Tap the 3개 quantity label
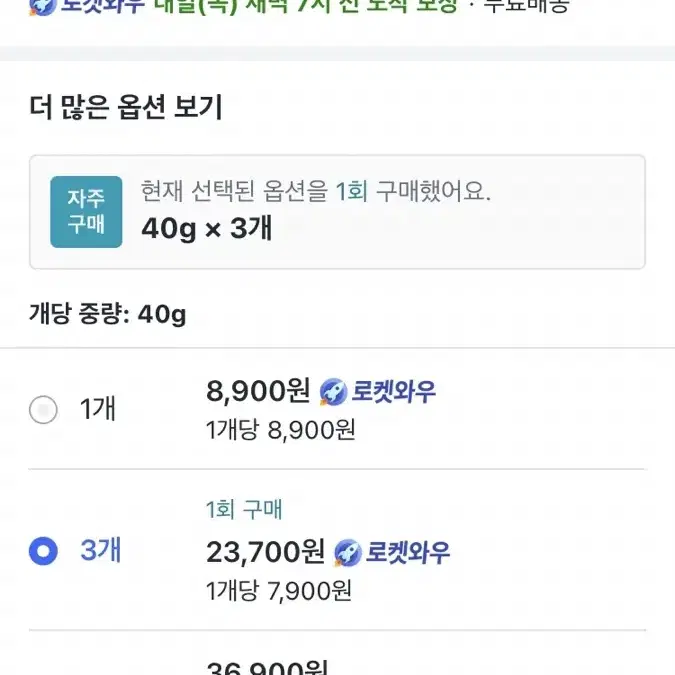 tap(100, 550)
